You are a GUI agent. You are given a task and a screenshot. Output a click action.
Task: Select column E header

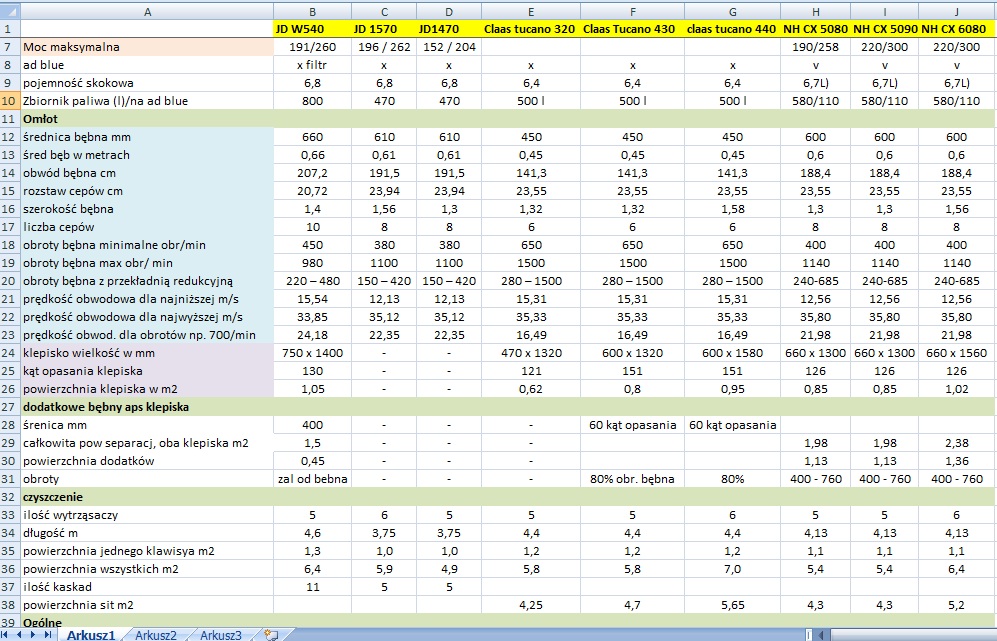tap(531, 11)
